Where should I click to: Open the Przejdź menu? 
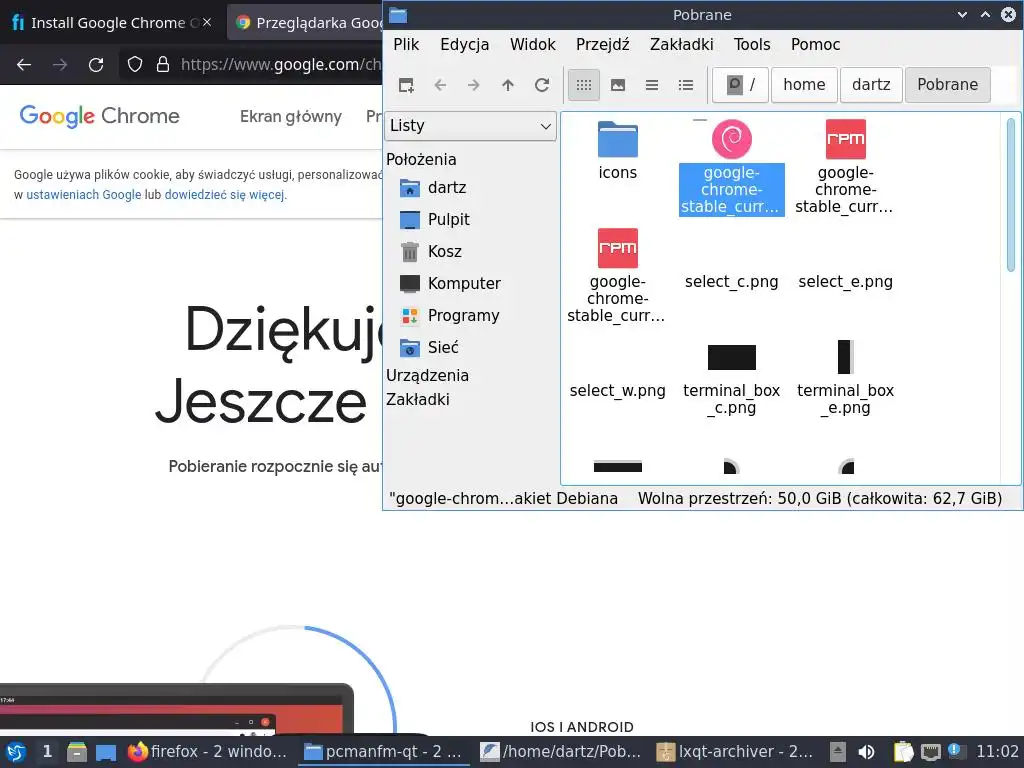[602, 44]
